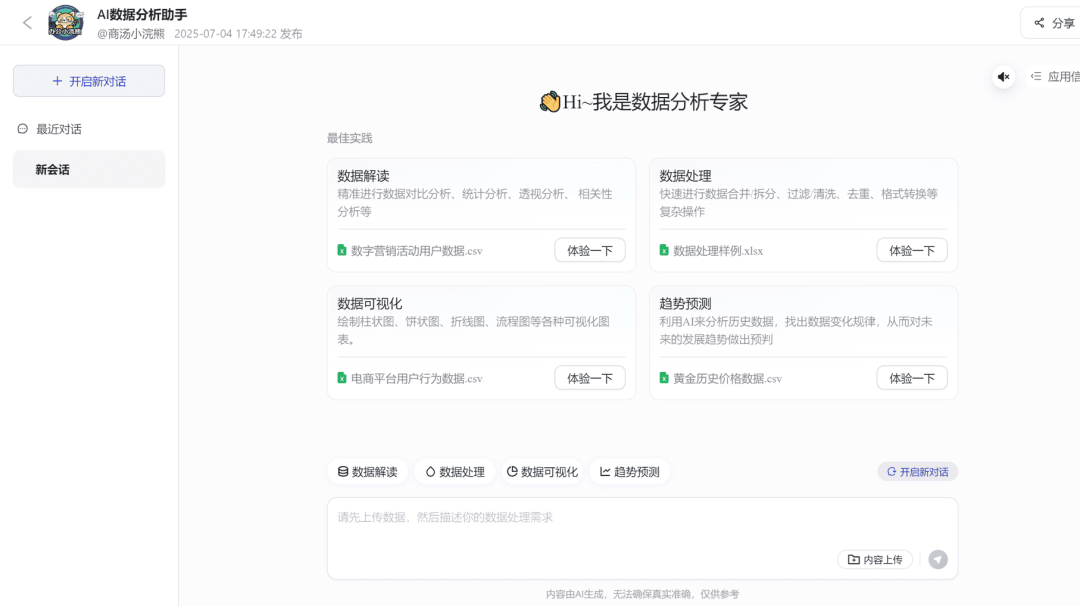Select the 数据可视化 card title
This screenshot has width=1080, height=607.
click(370, 303)
